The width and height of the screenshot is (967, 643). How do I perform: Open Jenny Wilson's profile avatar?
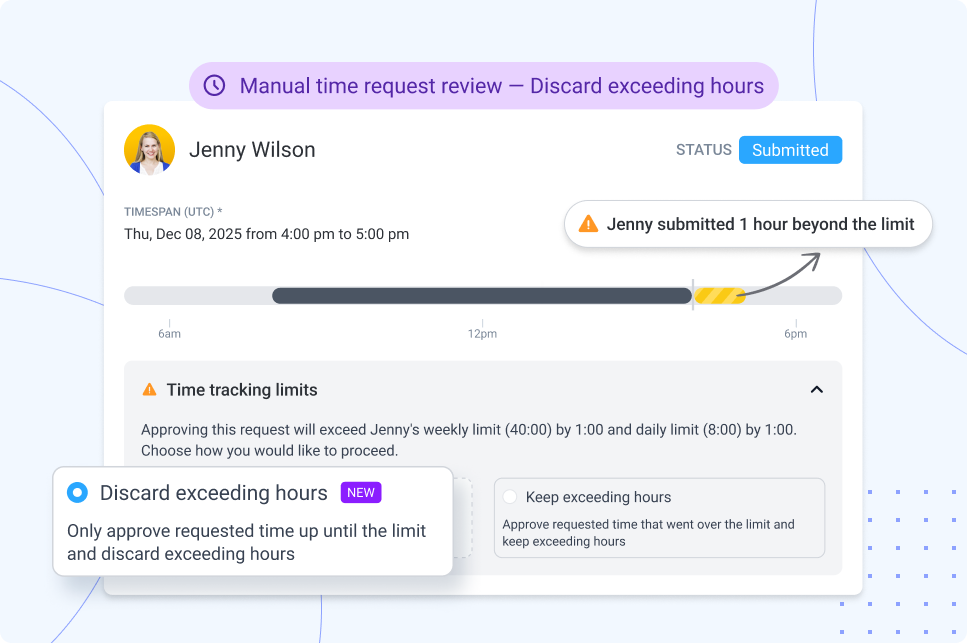(x=149, y=149)
